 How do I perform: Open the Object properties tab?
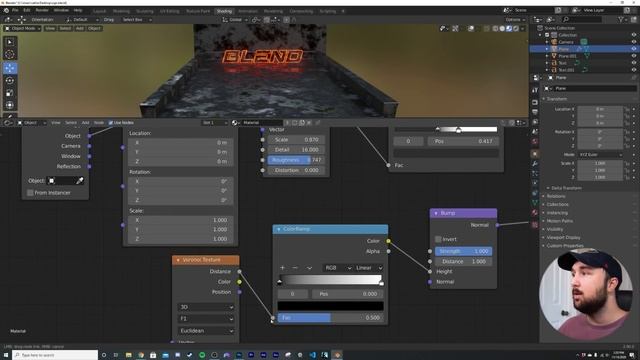point(535,154)
